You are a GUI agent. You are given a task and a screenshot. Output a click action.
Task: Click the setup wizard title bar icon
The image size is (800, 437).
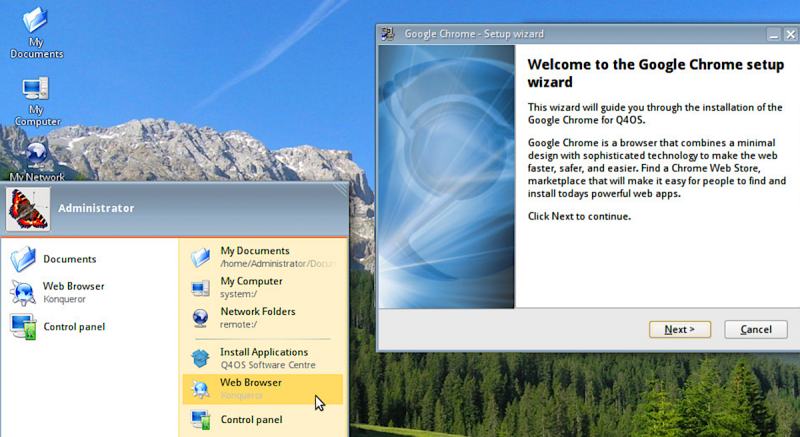click(x=388, y=34)
